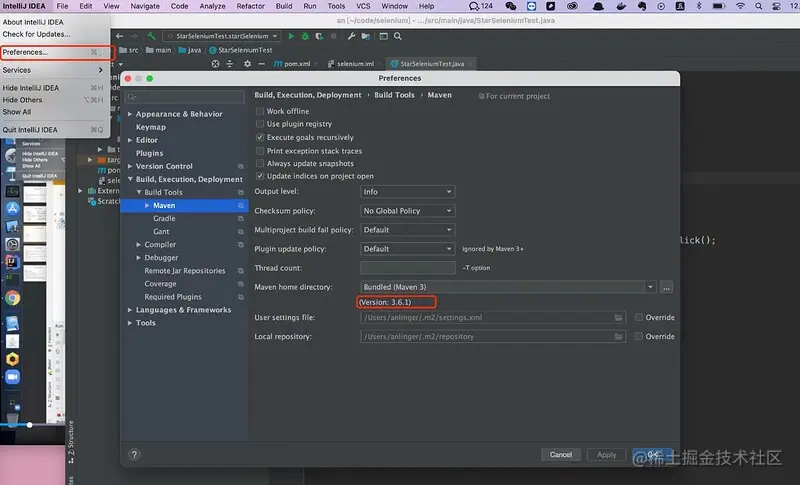
Task: Run with coverage icon in toolbar
Action: click(x=319, y=36)
